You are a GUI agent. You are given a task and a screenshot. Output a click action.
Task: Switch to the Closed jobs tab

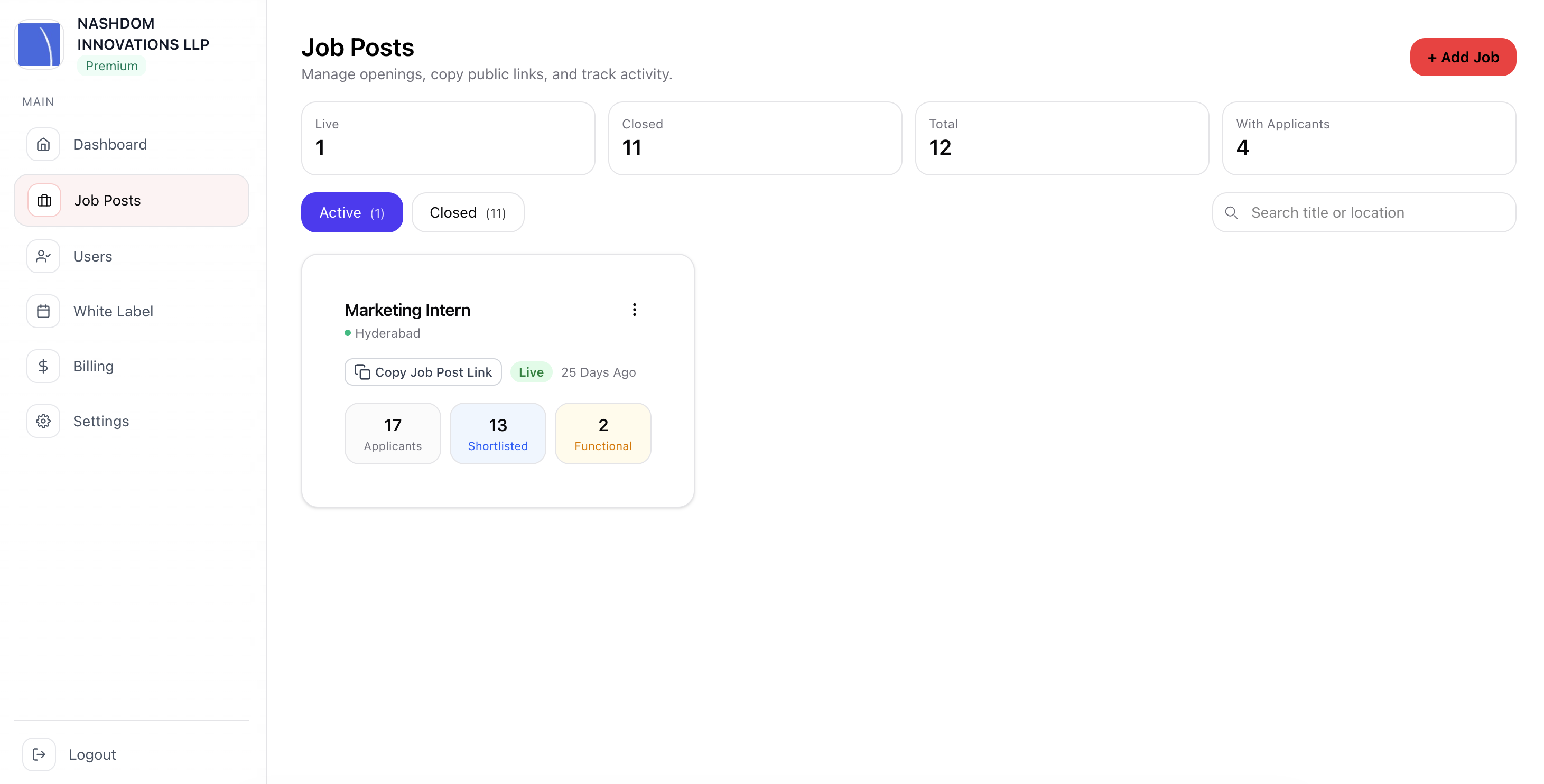point(468,212)
